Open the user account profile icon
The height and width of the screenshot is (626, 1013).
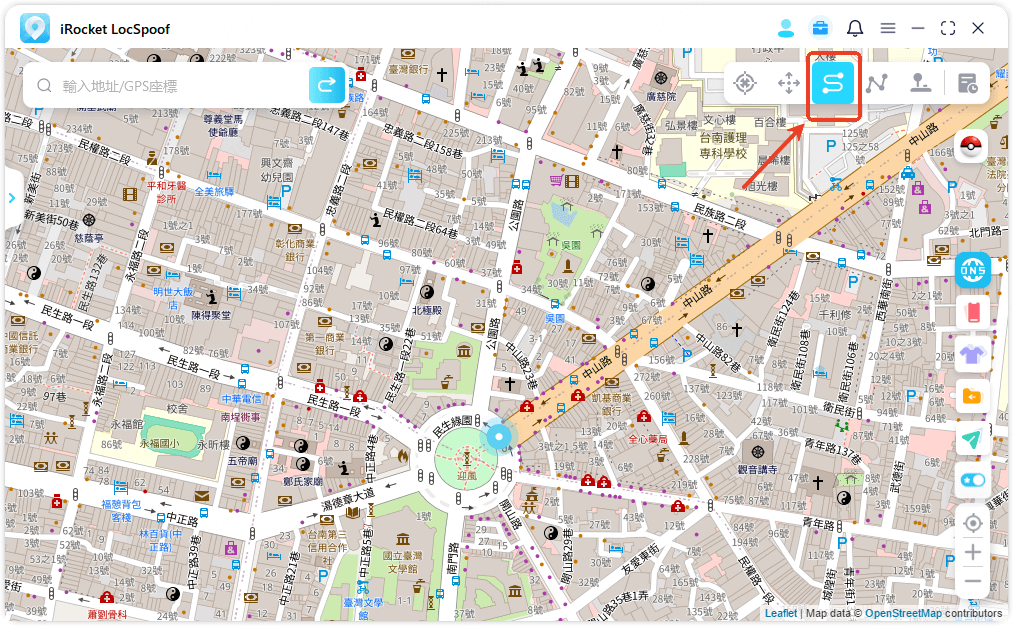(x=786, y=28)
